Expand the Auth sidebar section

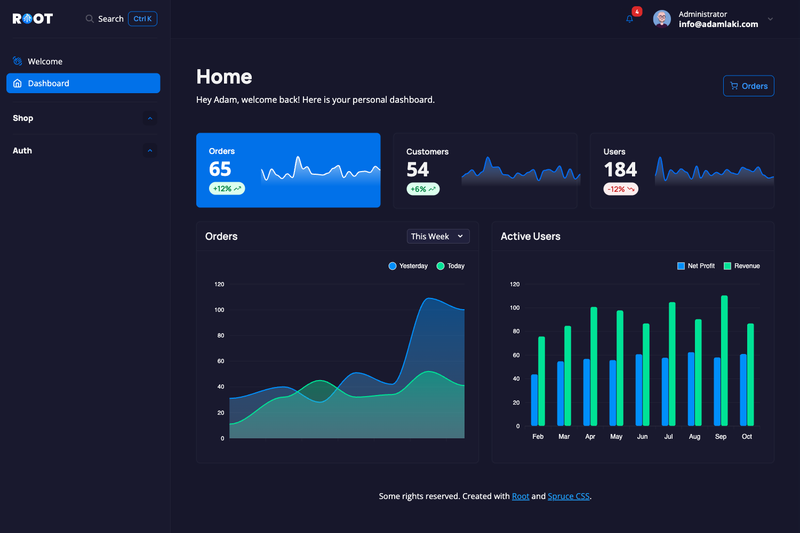[83, 150]
